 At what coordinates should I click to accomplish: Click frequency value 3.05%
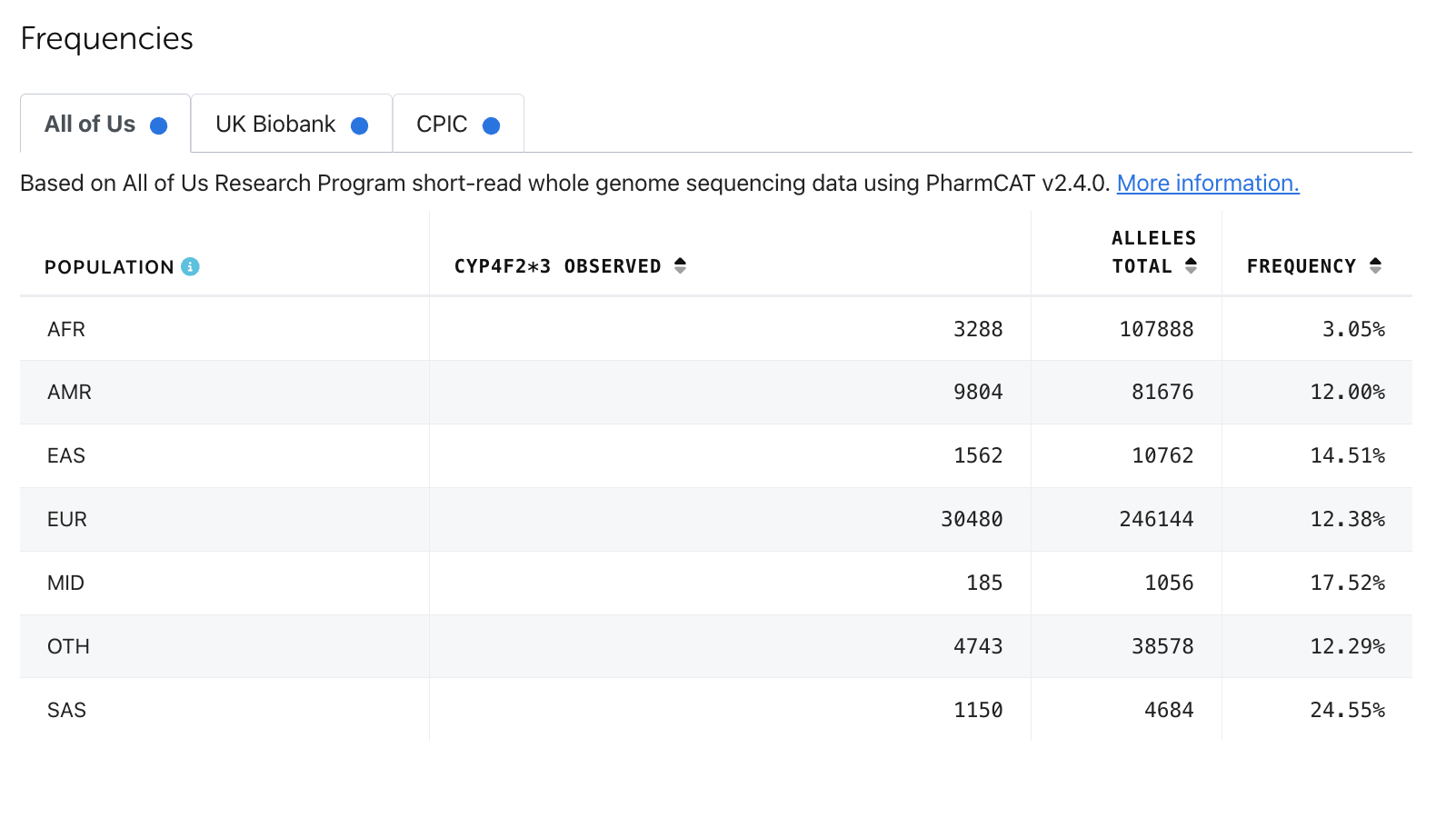[1353, 329]
